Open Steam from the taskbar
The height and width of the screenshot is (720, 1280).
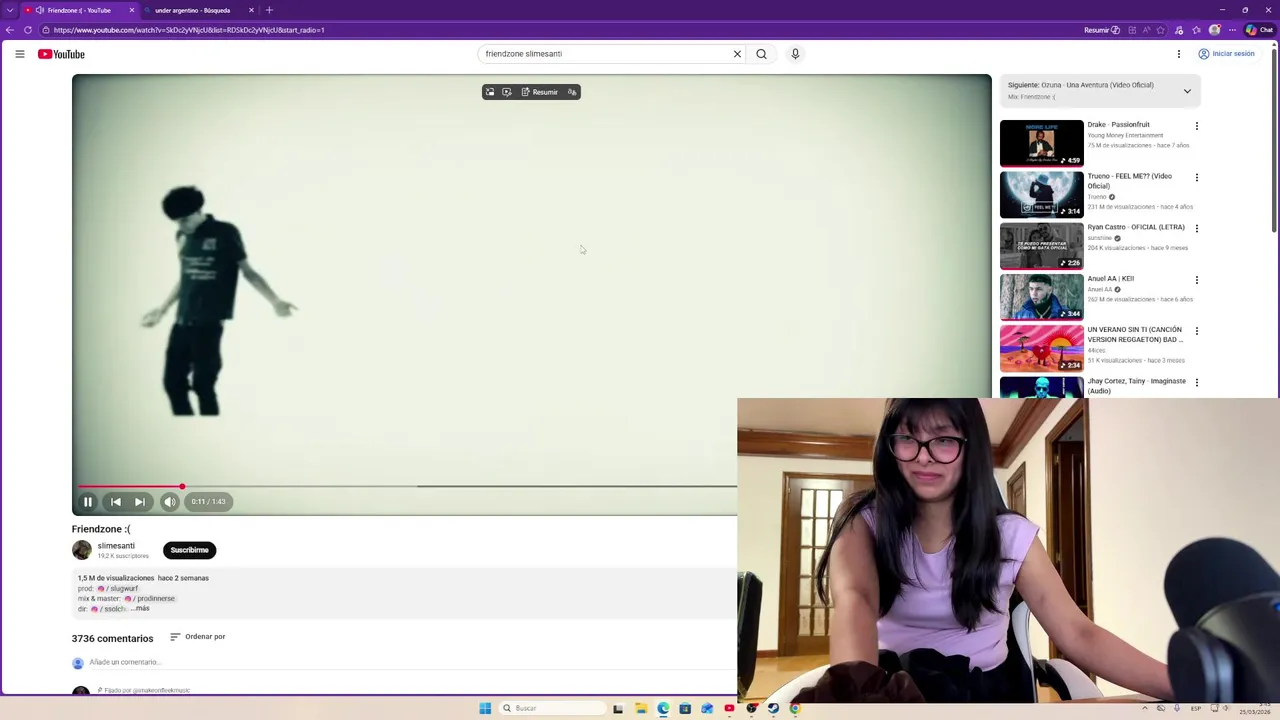pos(773,708)
